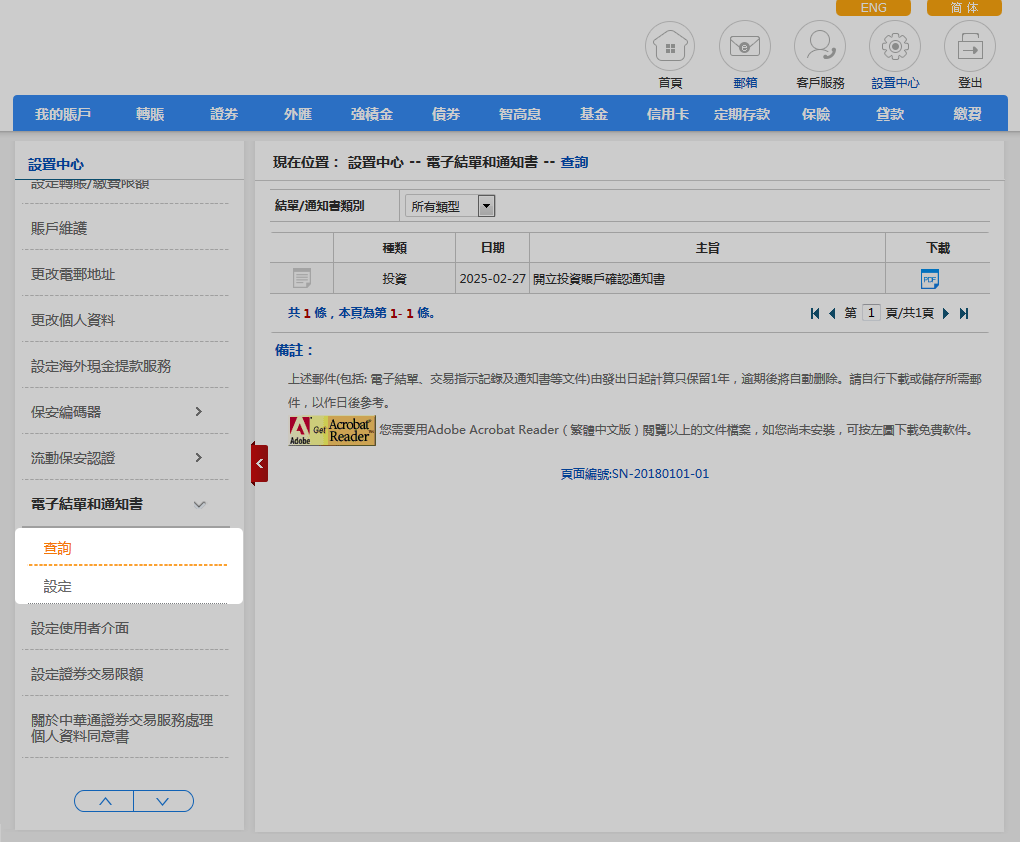Image resolution: width=1020 pixels, height=842 pixels.
Task: Select 設定 under 電子結單和通知書
Action: [x=58, y=587]
